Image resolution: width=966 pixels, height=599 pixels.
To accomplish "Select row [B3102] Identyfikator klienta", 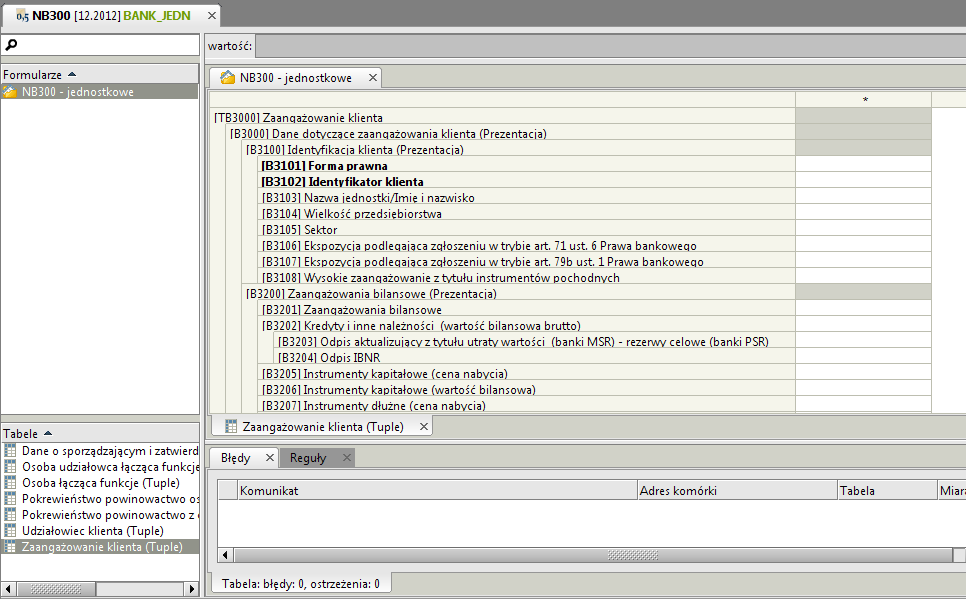I will click(527, 182).
